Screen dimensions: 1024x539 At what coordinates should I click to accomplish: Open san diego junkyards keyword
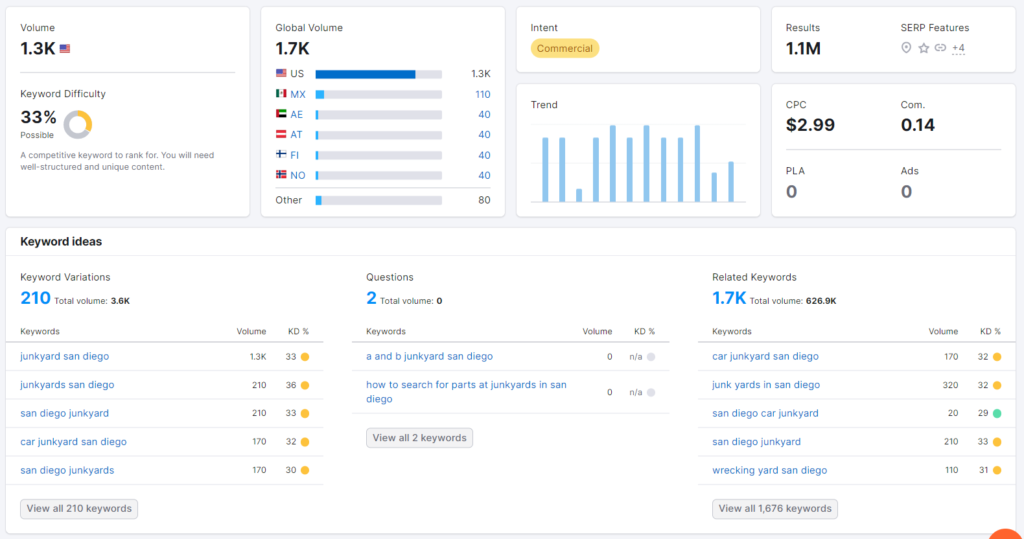[x=67, y=470]
